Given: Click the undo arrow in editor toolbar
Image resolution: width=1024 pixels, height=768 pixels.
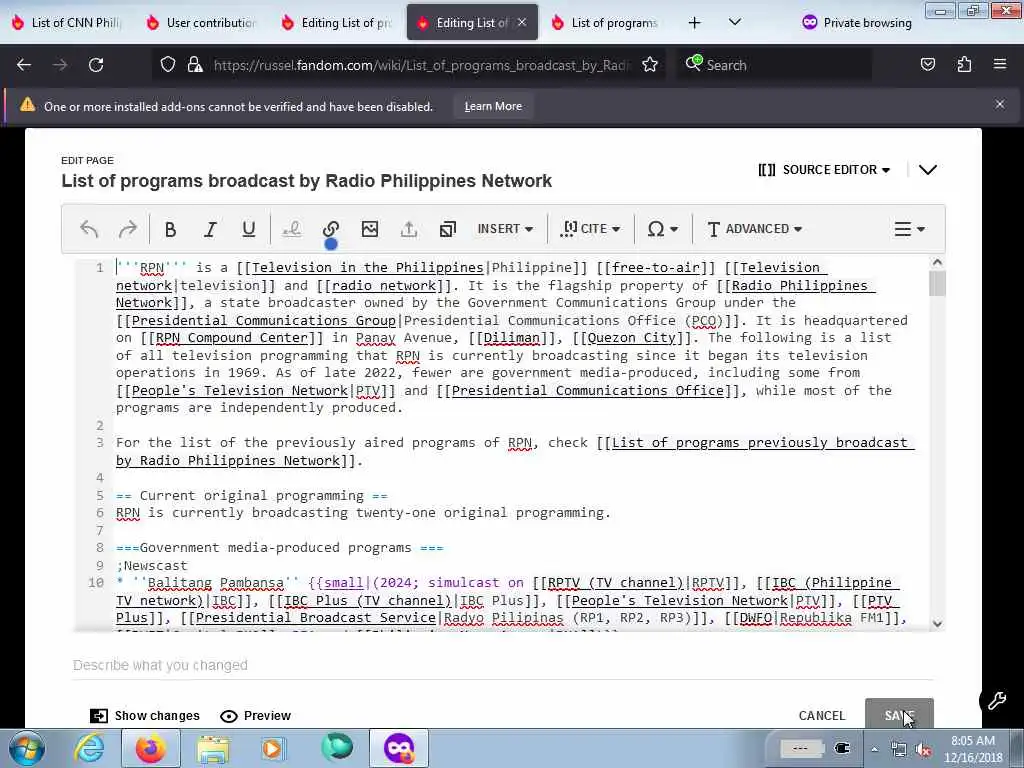Looking at the screenshot, I should (89, 229).
